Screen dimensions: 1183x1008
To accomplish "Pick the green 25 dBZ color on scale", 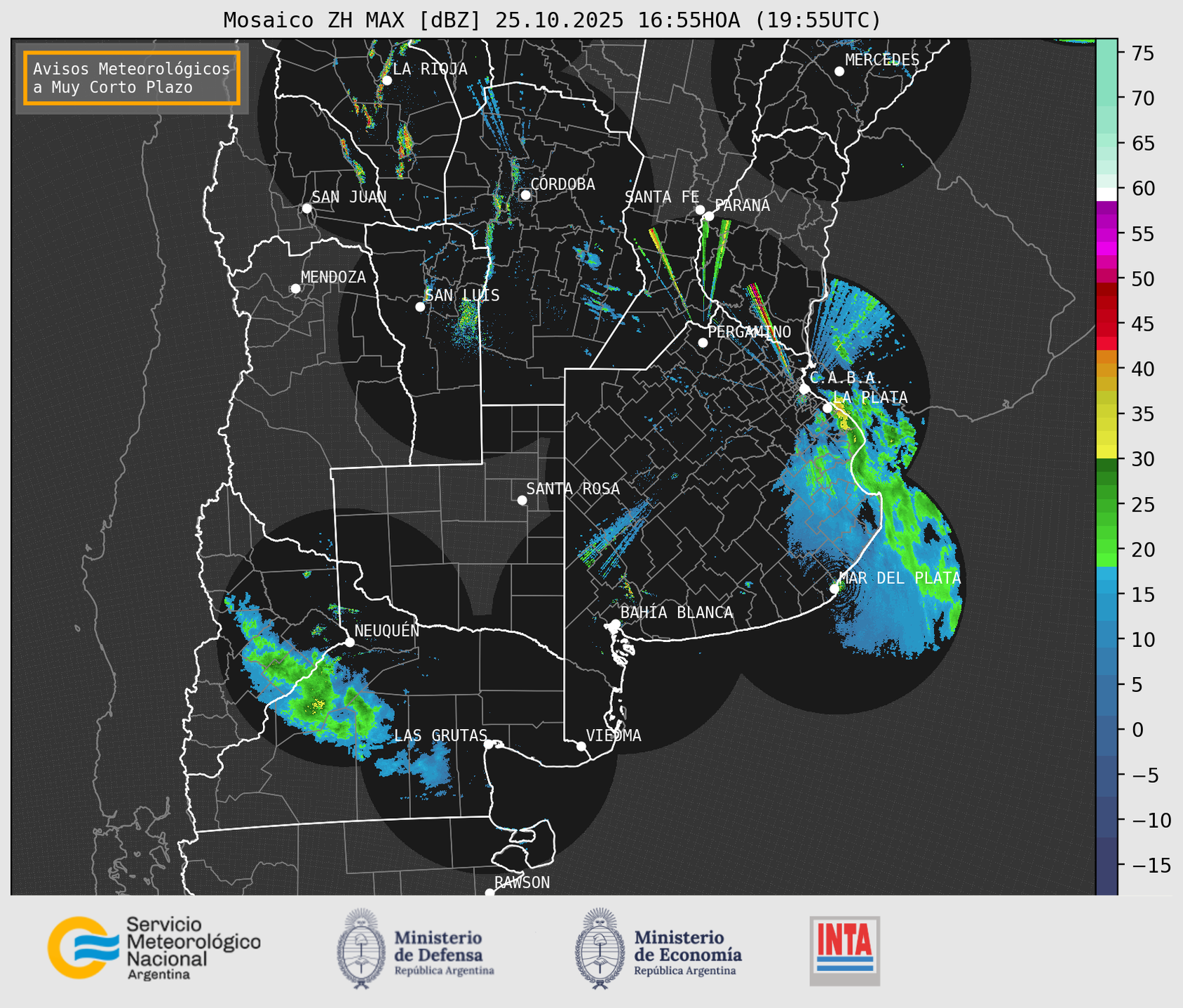I will click(1106, 505).
